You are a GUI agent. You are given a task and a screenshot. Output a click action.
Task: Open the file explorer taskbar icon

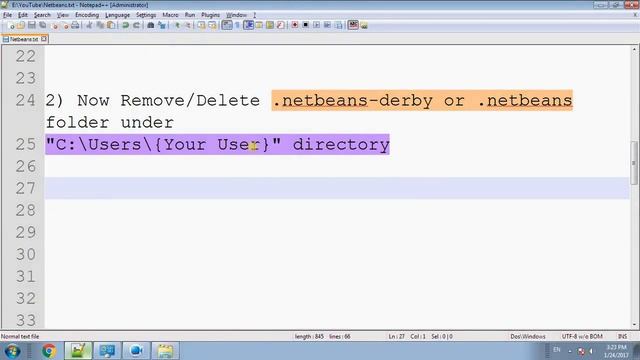pyautogui.click(x=165, y=351)
